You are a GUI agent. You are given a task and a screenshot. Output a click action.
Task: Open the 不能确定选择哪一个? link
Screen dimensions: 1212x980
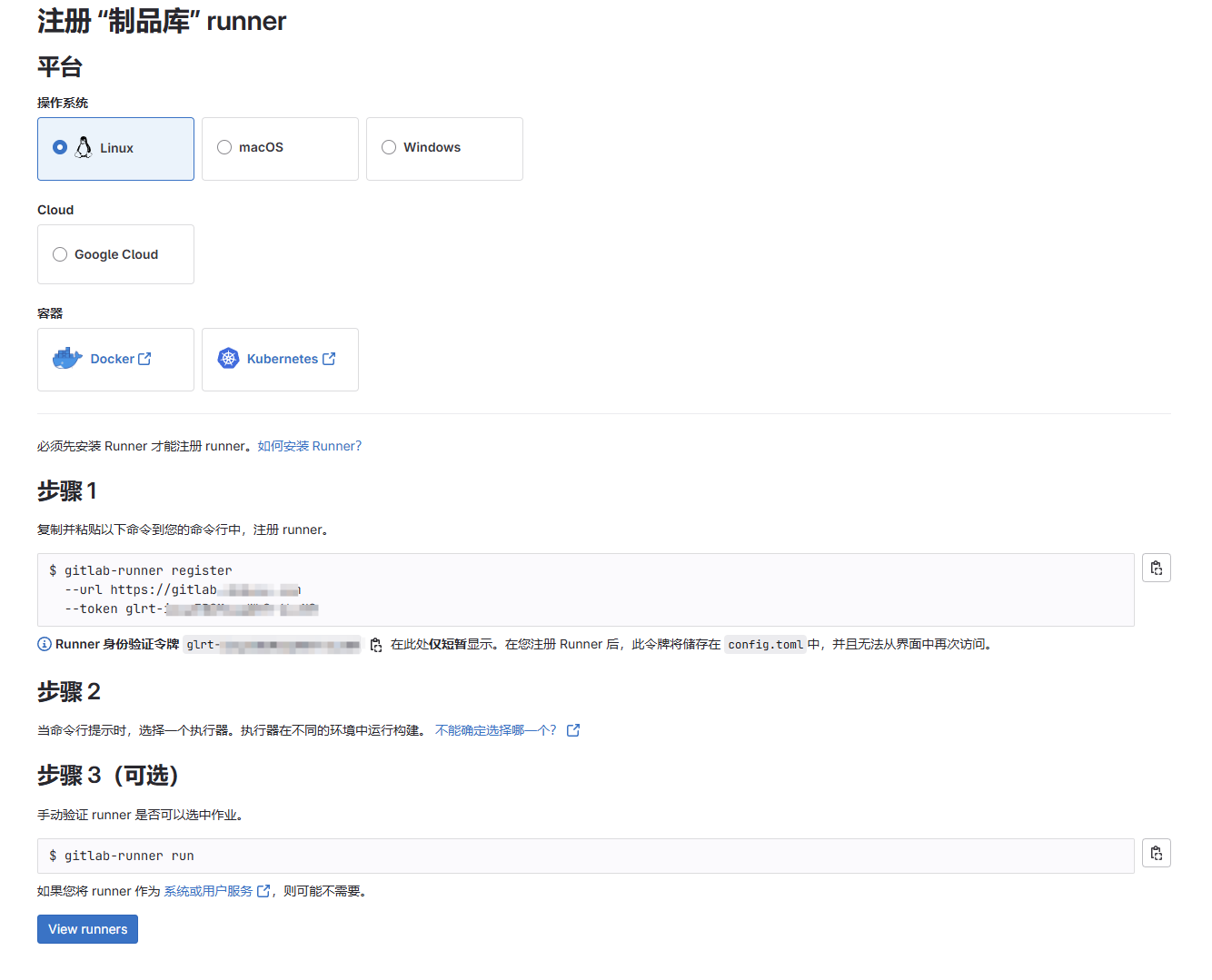496,730
